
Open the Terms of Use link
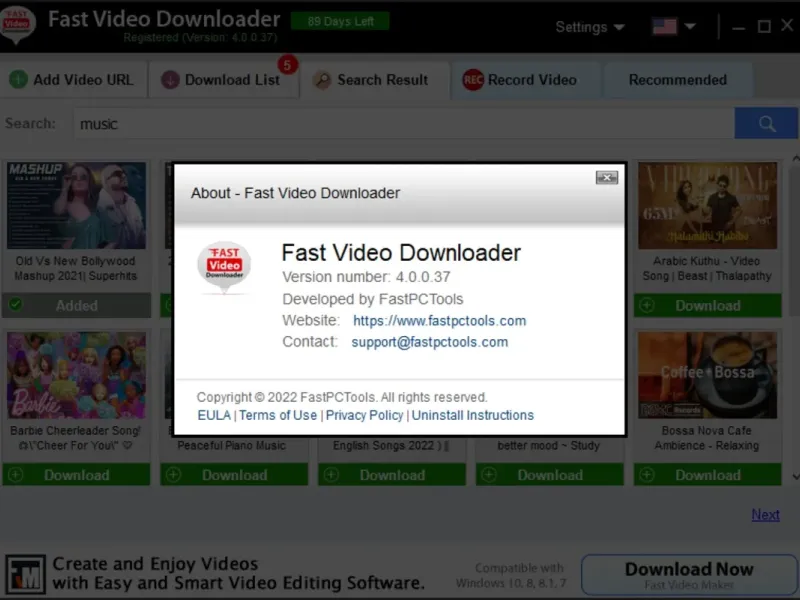(x=278, y=415)
